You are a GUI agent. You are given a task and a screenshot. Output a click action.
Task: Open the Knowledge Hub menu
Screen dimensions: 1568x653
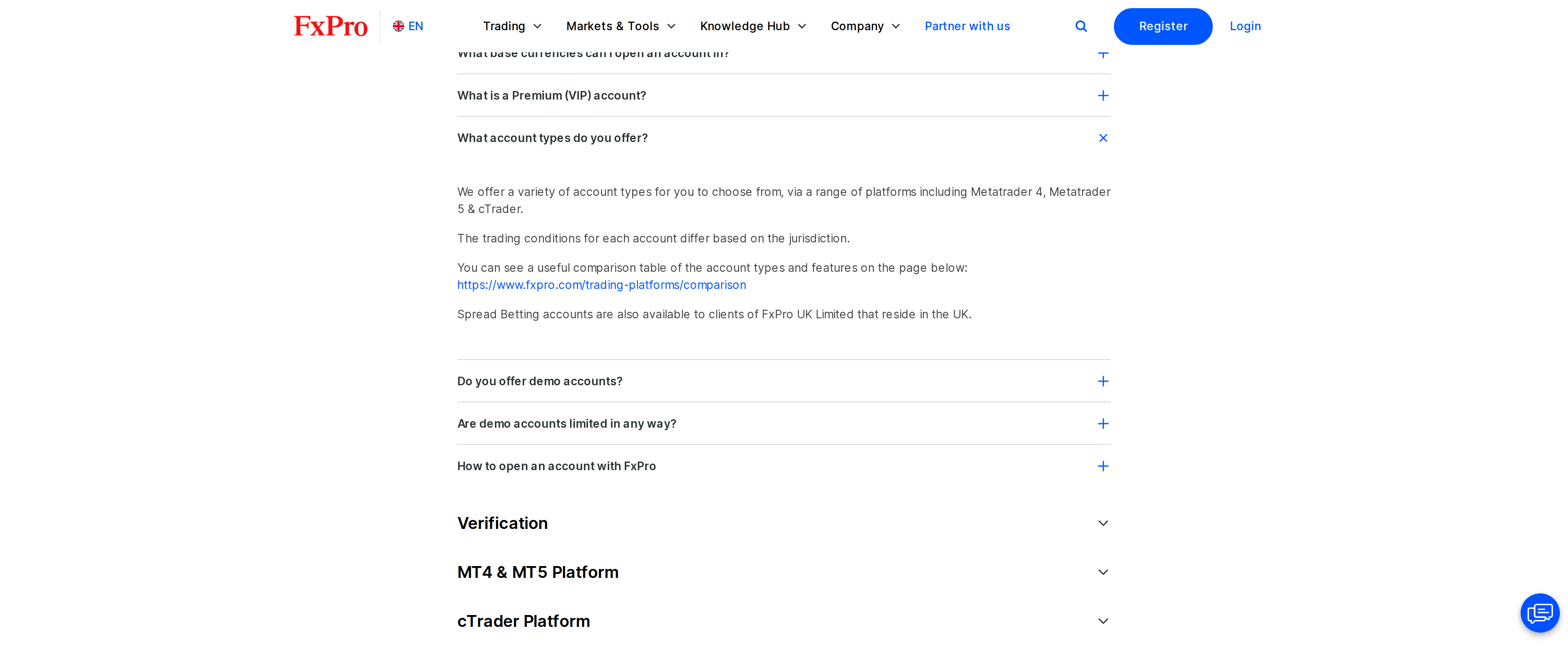pos(753,26)
